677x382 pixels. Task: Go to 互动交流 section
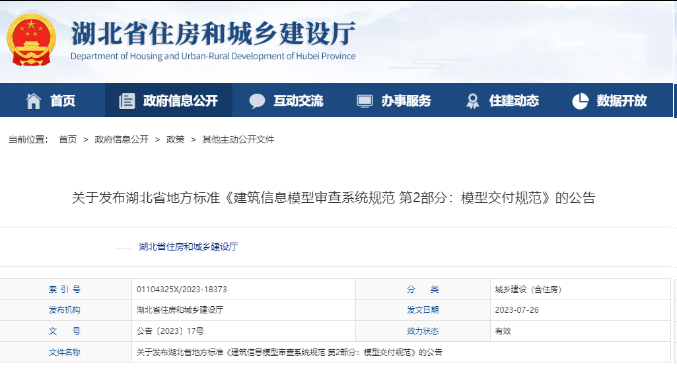coord(298,101)
